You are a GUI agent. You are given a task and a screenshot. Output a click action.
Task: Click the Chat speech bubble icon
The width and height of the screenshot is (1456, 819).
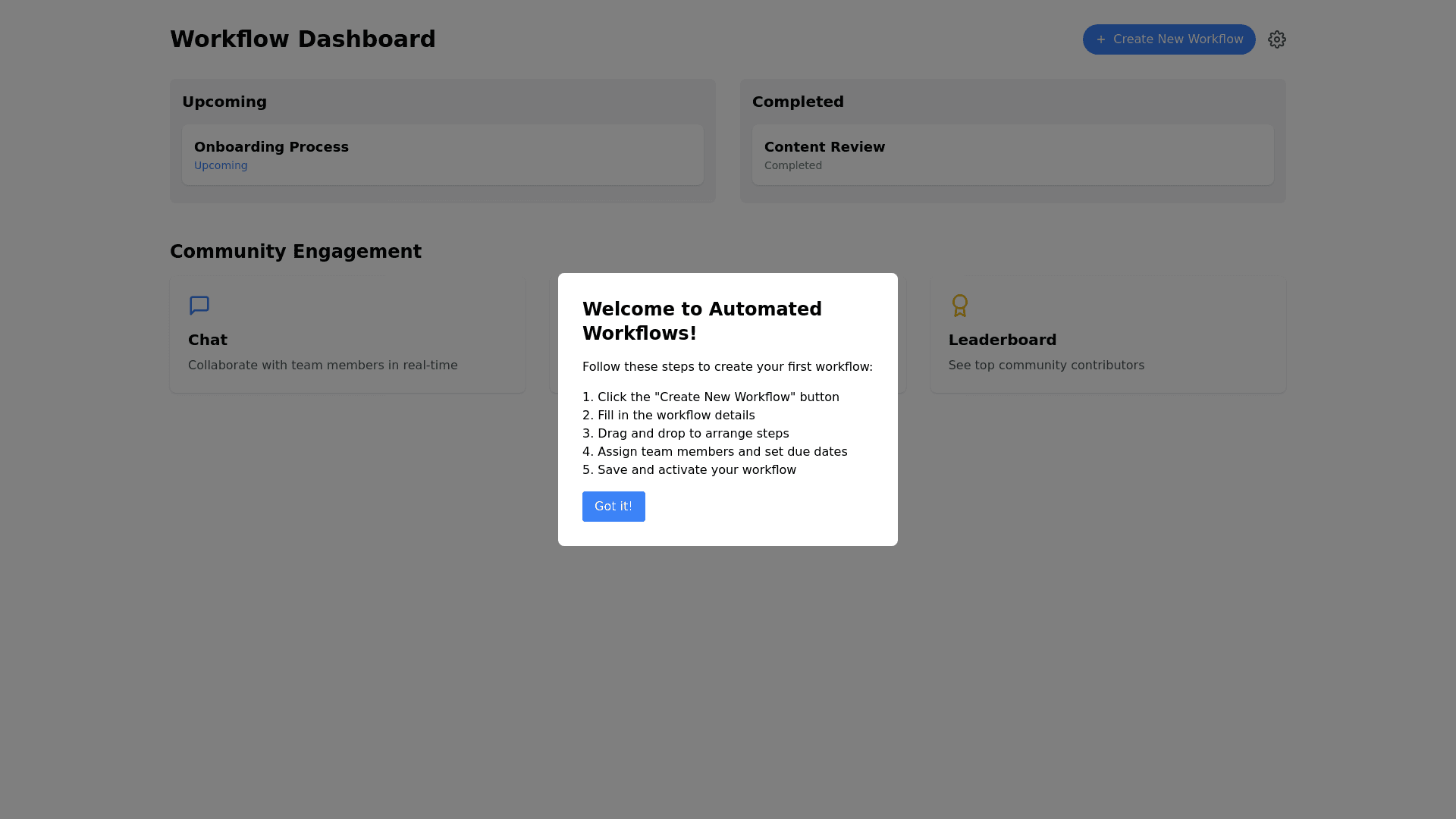point(199,306)
